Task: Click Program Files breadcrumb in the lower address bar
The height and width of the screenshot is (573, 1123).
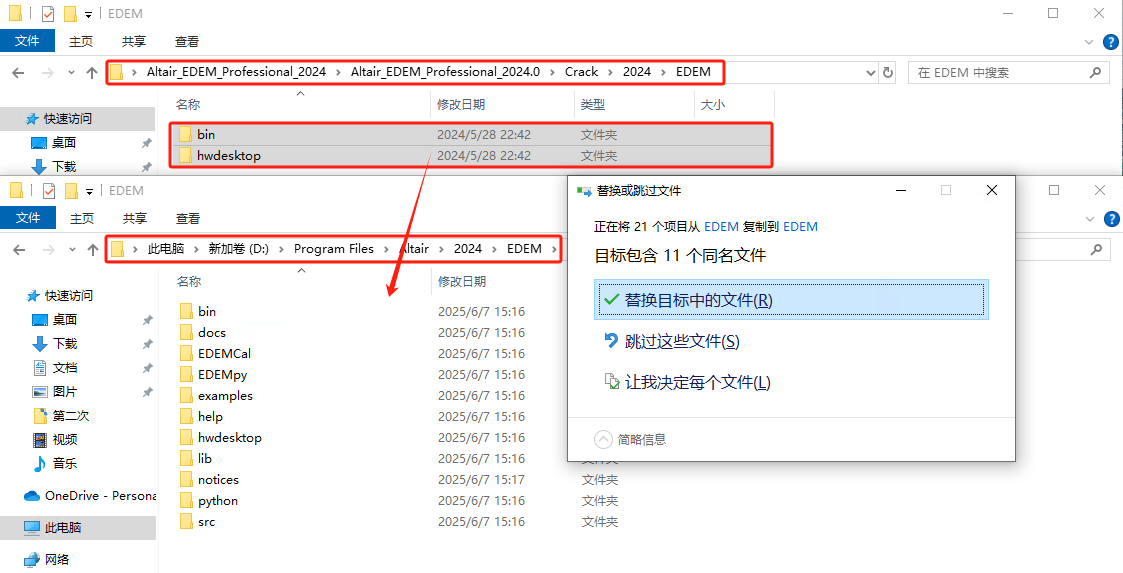Action: point(334,249)
